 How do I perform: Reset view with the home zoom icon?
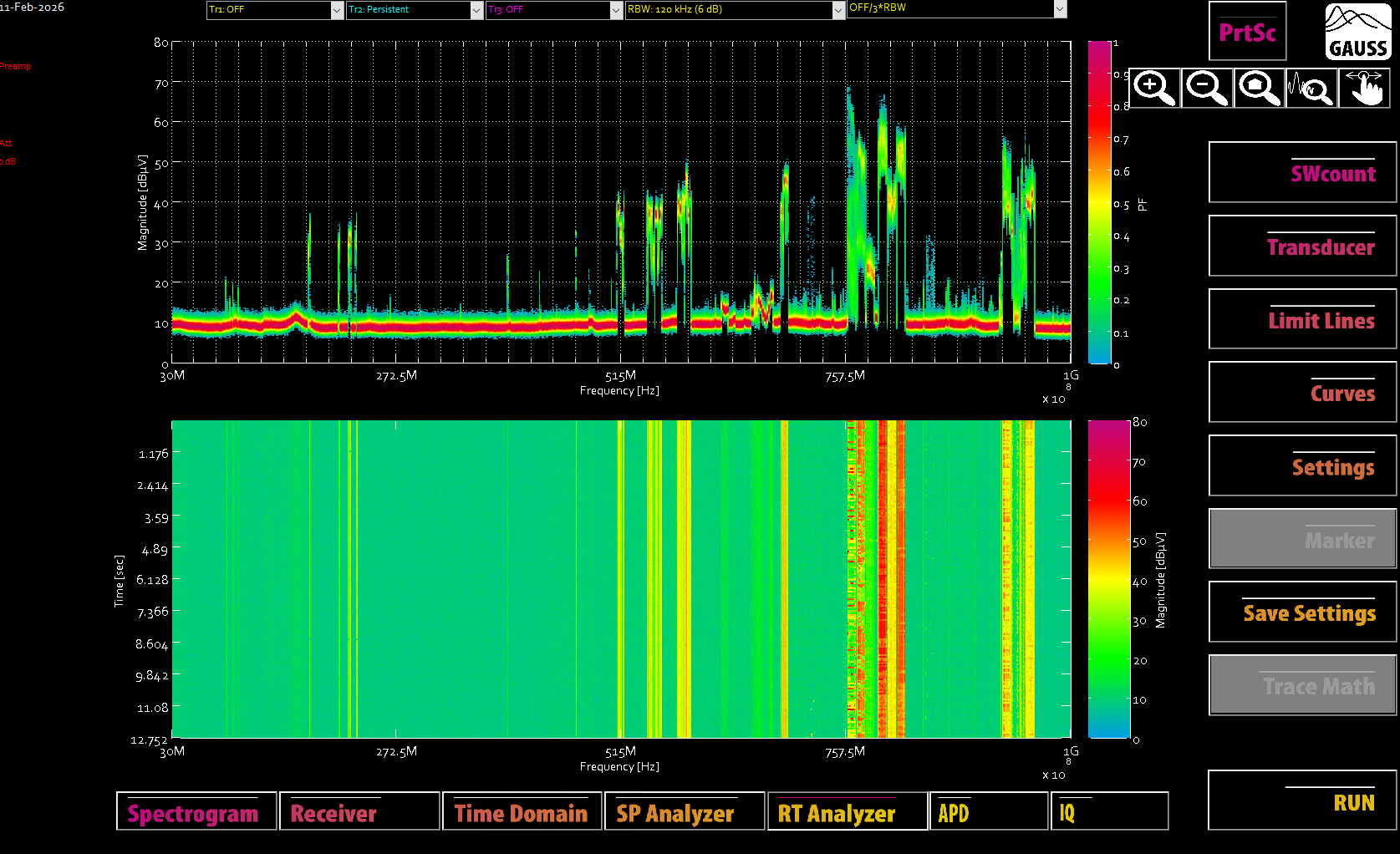(x=1259, y=87)
